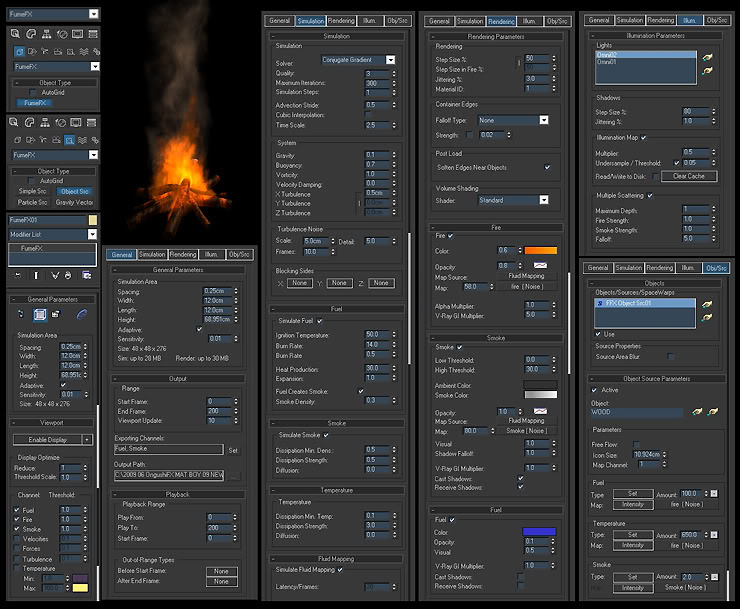Select highlighted Geometry category in top command panel
Viewport: 740px width, 609px height.
pos(19,51)
